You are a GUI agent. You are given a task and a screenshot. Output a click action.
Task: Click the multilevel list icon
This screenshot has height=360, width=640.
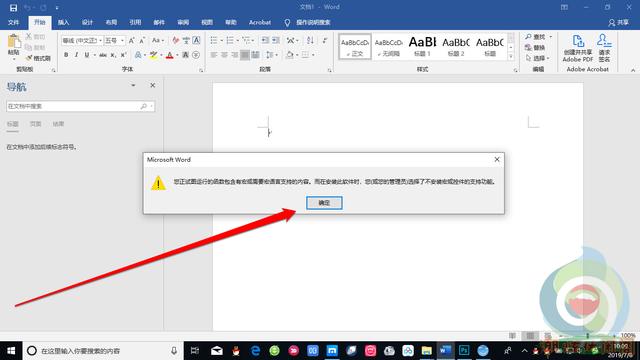pyautogui.click(x=246, y=40)
